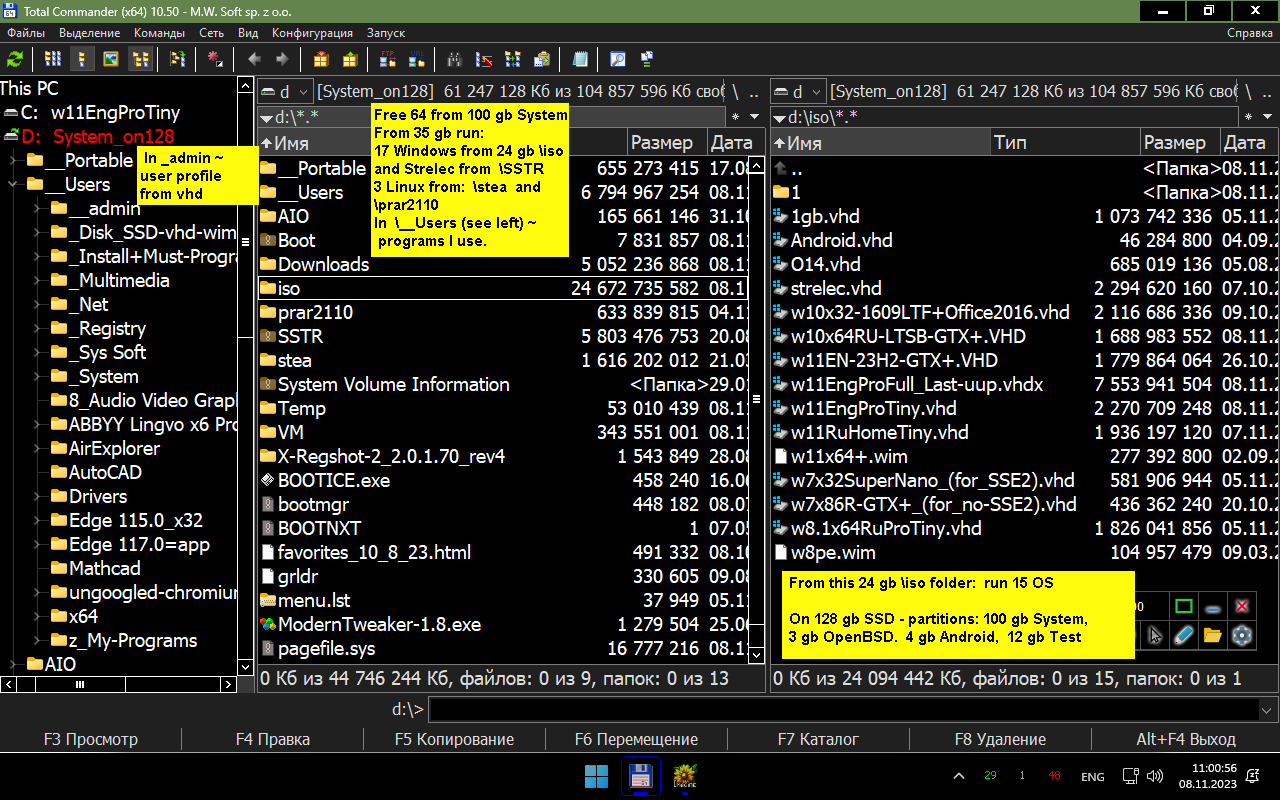Click F3 Просмотр button

click(x=91, y=739)
